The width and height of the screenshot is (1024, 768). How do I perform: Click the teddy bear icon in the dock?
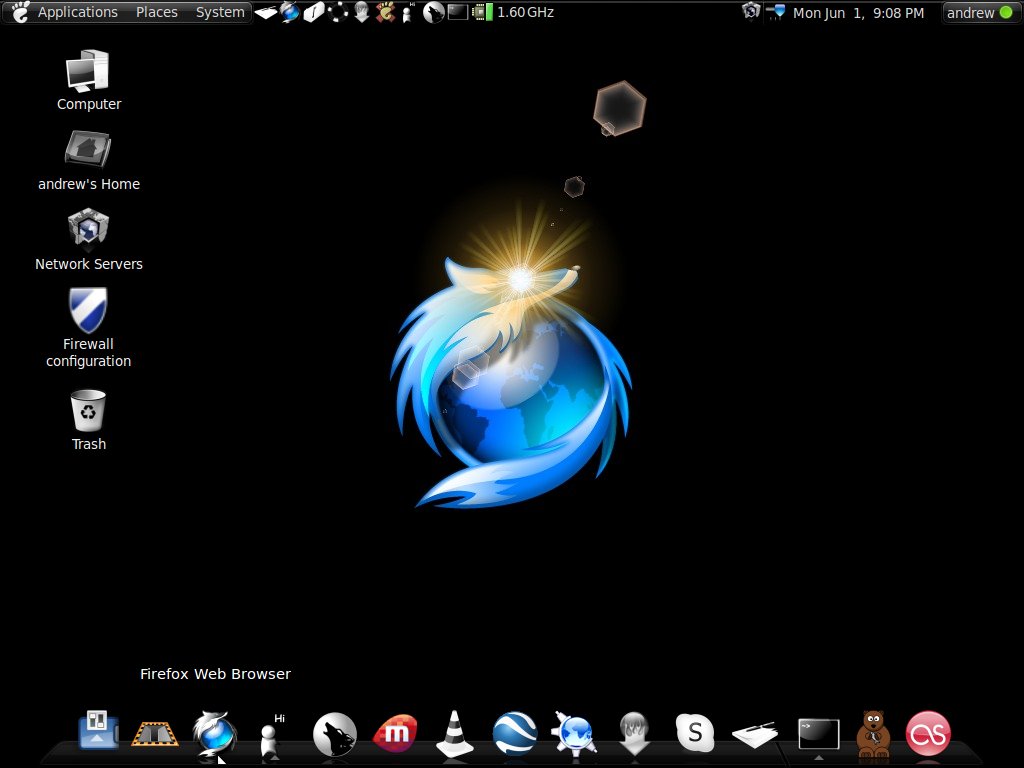[873, 735]
